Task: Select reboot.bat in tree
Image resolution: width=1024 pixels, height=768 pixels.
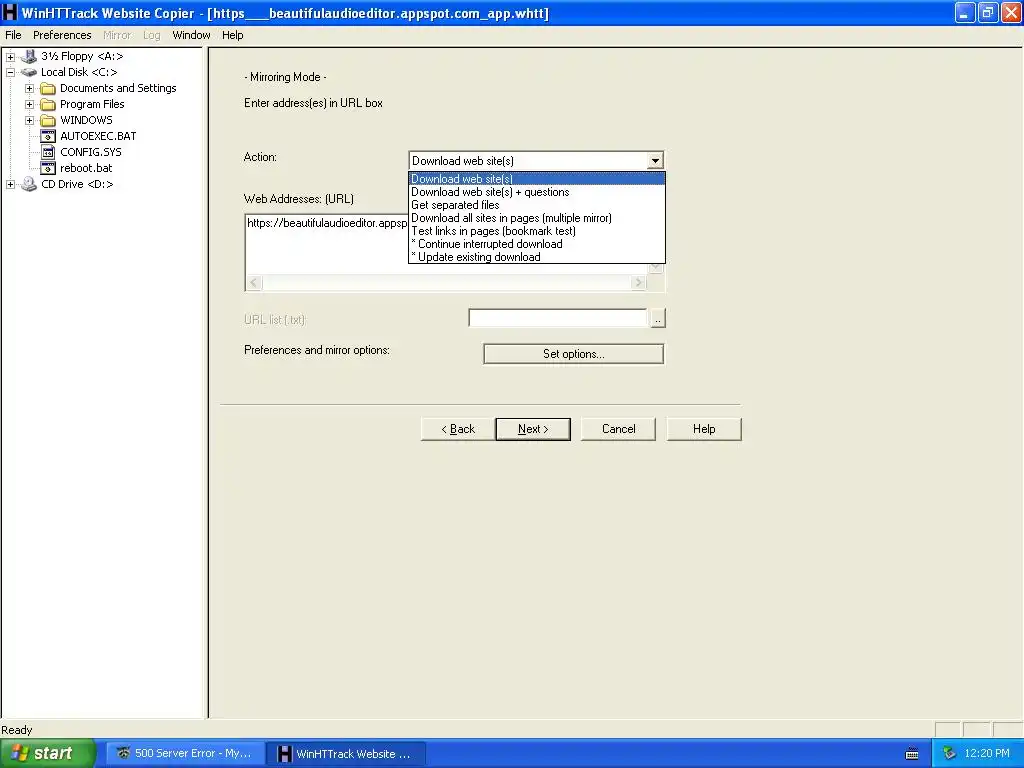Action: 86,168
